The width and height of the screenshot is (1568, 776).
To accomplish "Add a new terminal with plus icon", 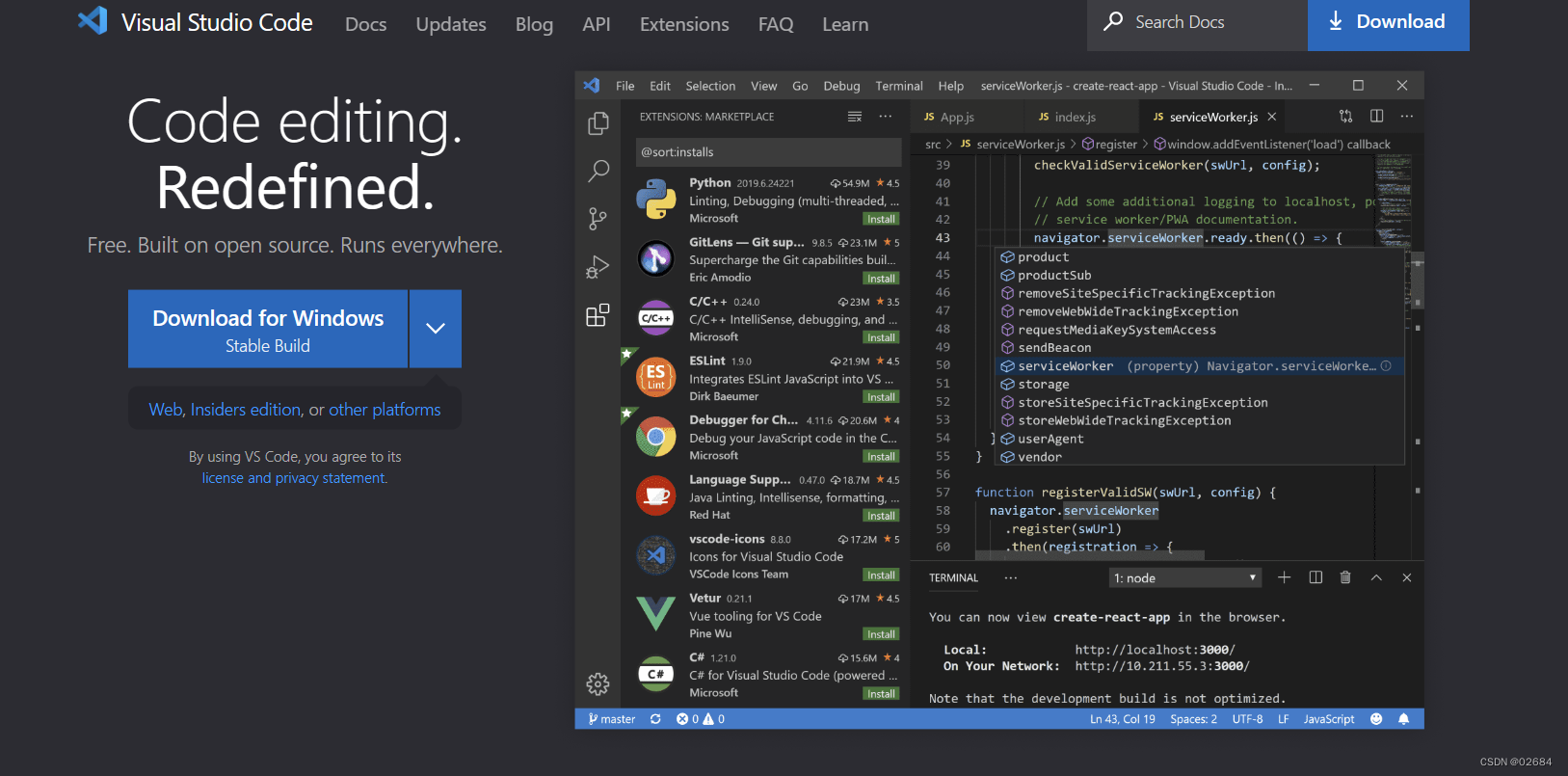I will click(x=1285, y=577).
